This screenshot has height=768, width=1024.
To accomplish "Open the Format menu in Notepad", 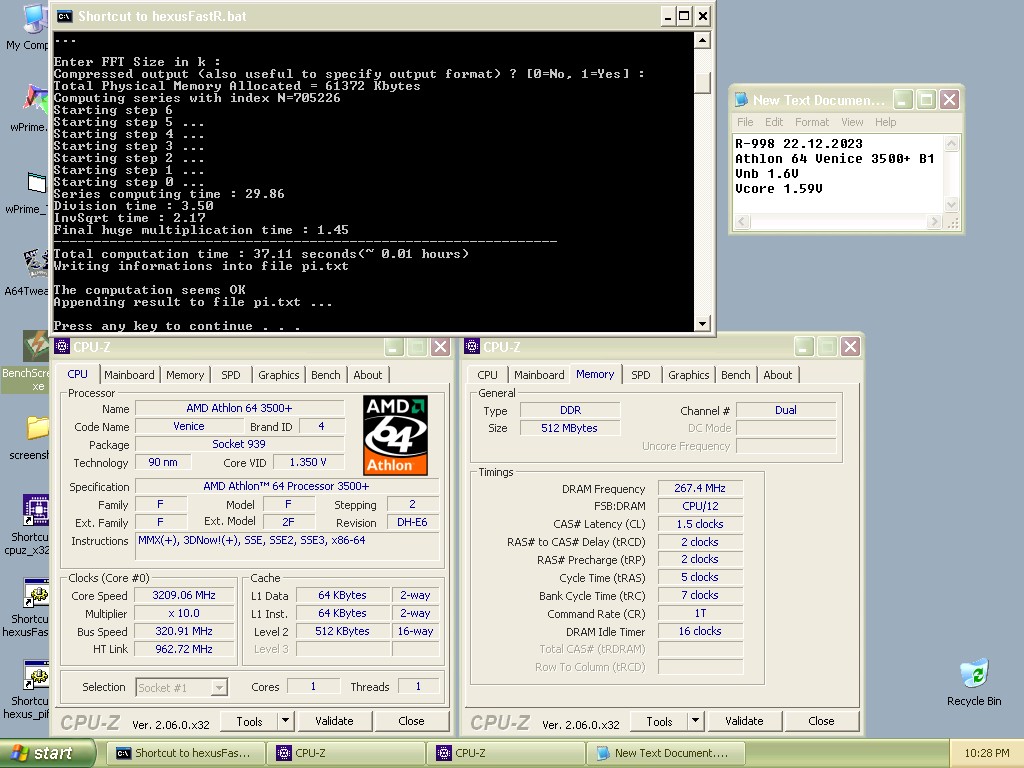I will point(812,122).
